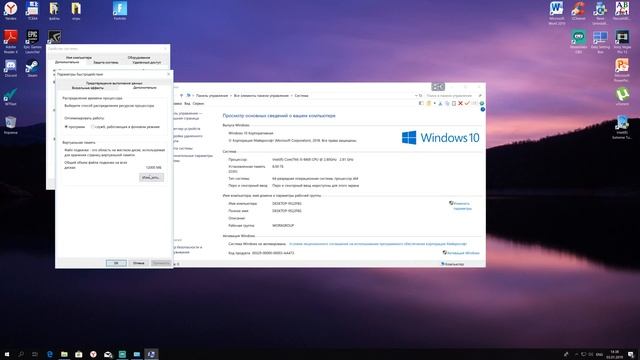Open the Recycle Bin on the desktop

(x=11, y=125)
